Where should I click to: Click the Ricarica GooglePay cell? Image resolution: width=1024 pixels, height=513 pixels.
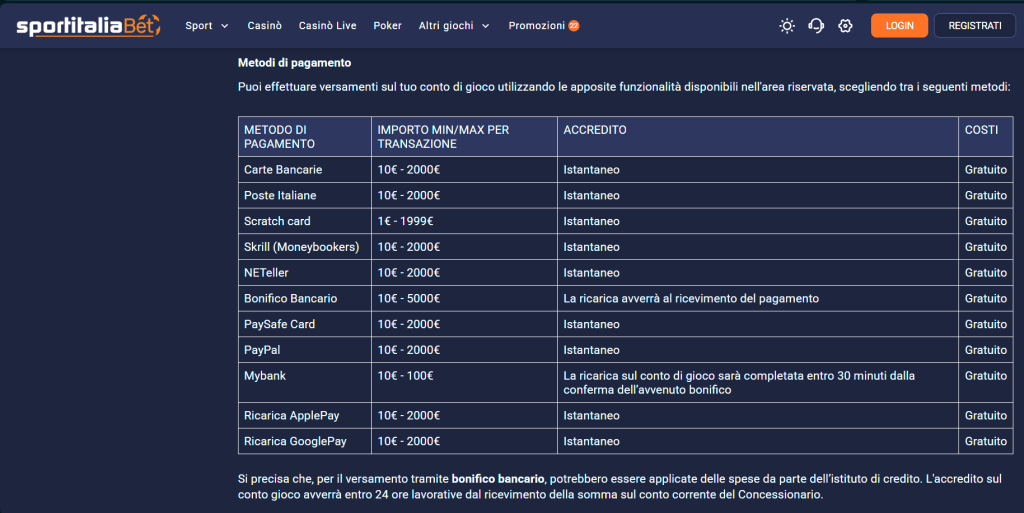click(x=295, y=441)
